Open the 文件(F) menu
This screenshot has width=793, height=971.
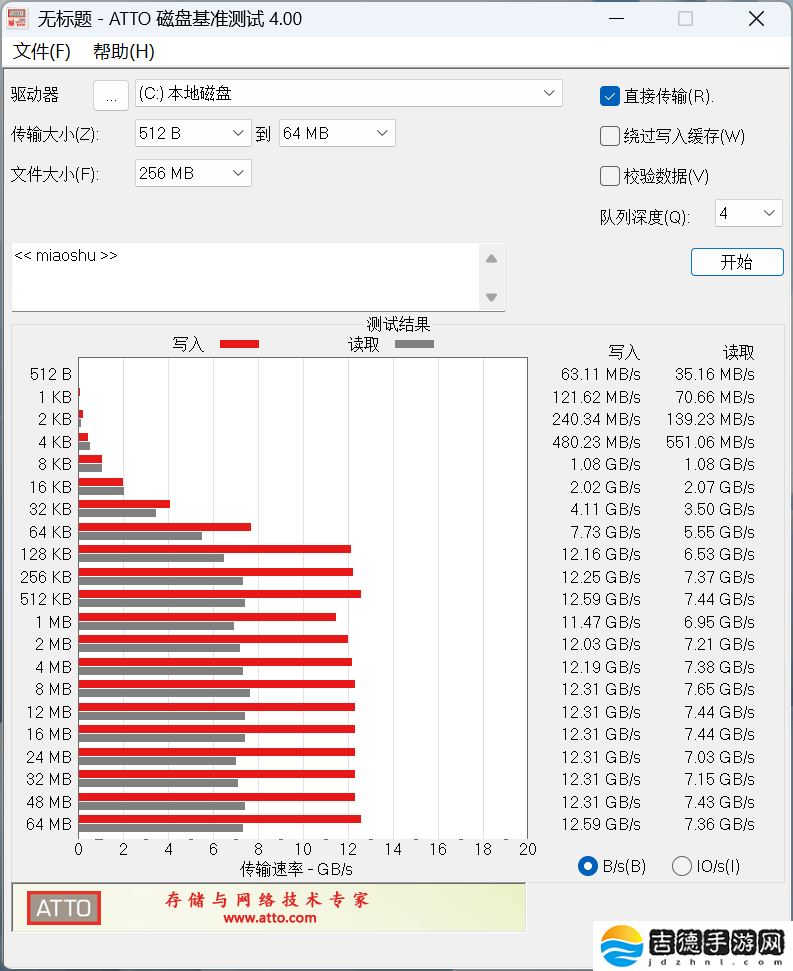pos(41,51)
